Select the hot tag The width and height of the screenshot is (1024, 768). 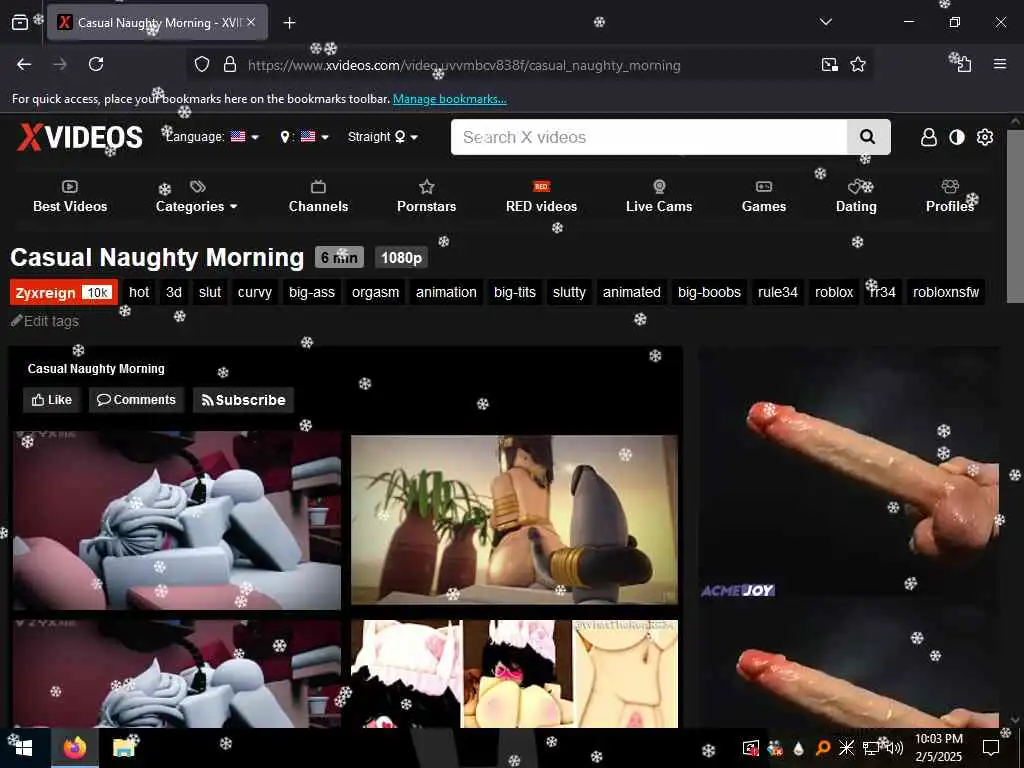138,293
